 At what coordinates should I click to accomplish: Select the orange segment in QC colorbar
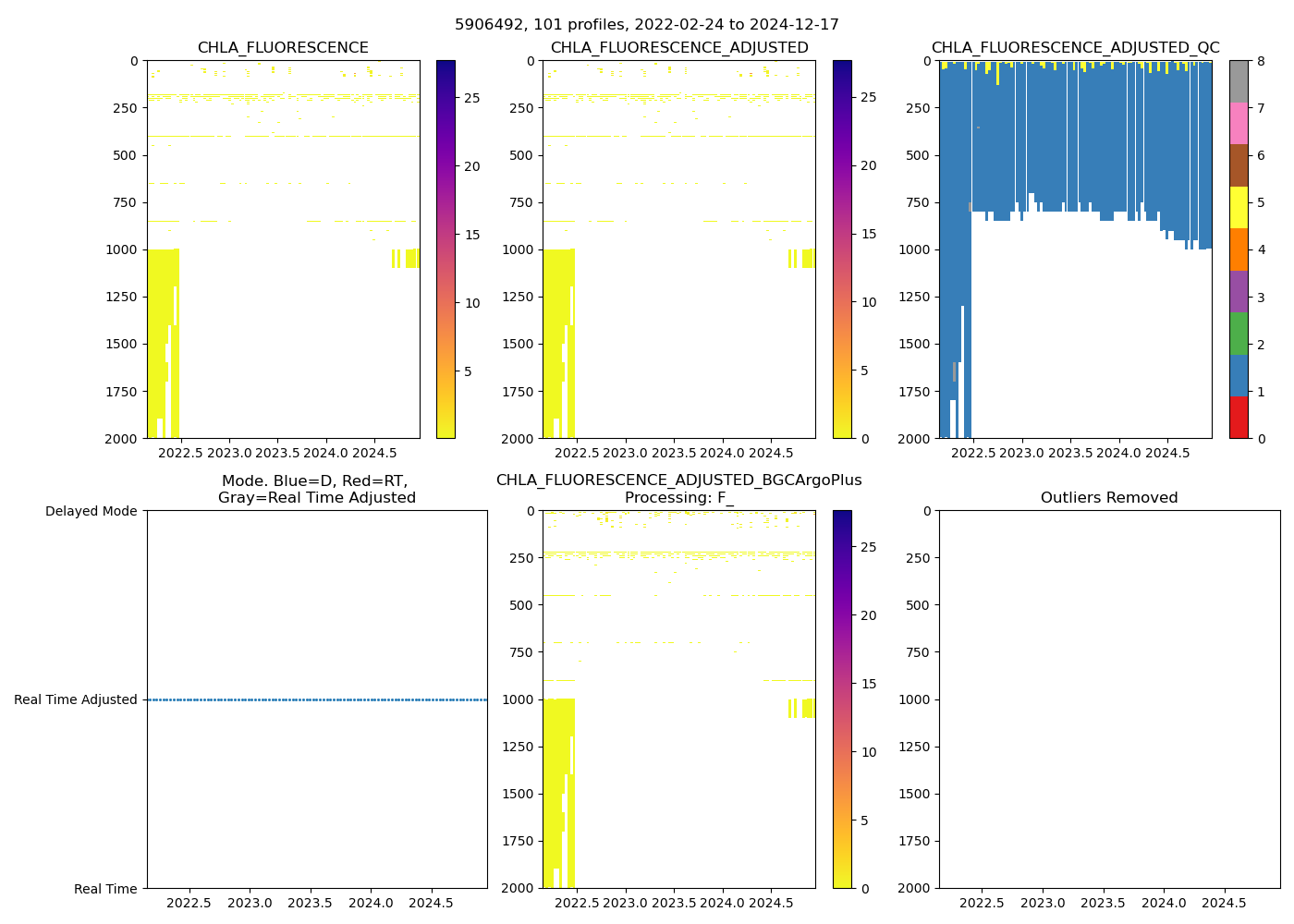(x=1239, y=249)
